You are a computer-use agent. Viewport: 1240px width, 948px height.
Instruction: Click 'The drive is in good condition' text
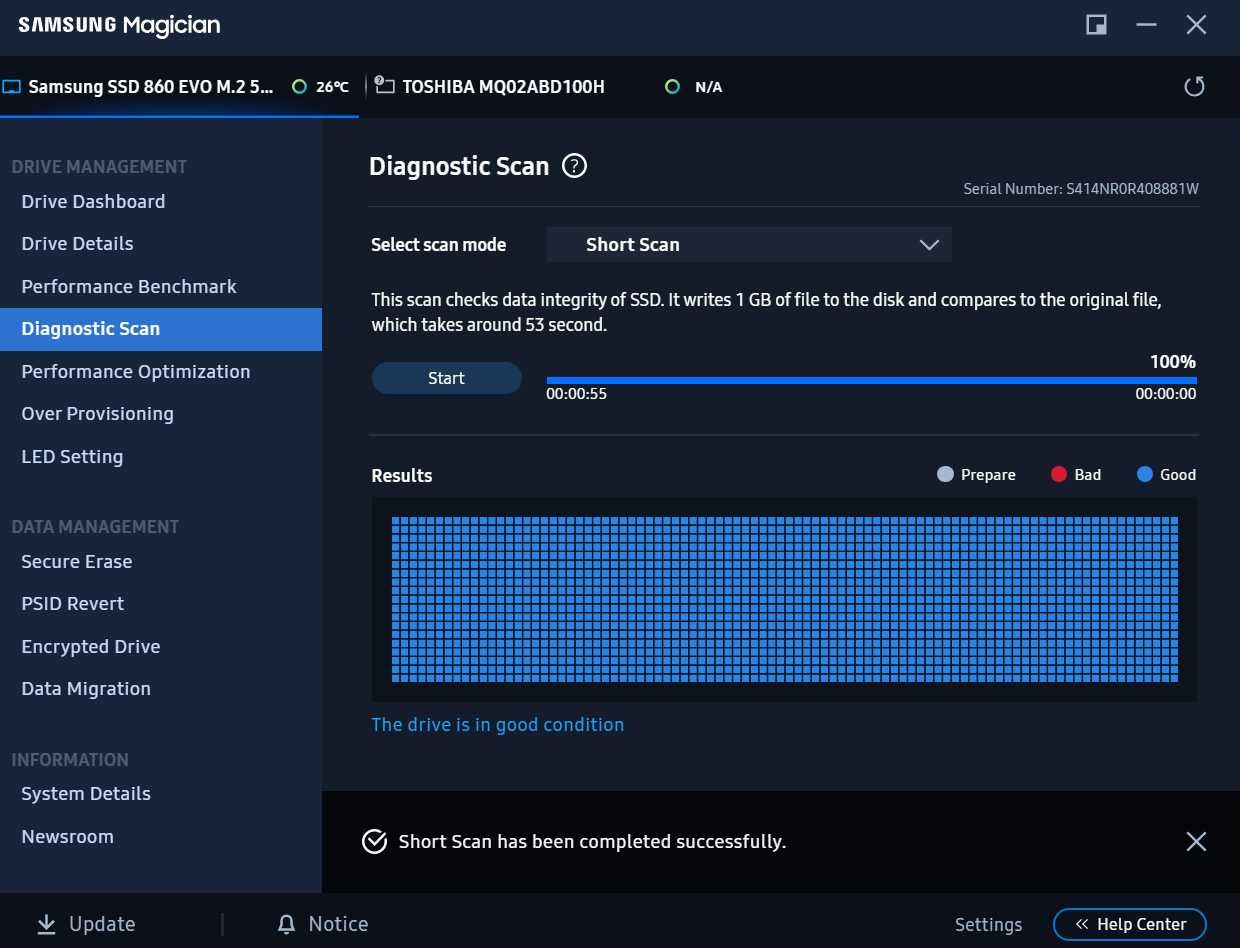point(498,725)
